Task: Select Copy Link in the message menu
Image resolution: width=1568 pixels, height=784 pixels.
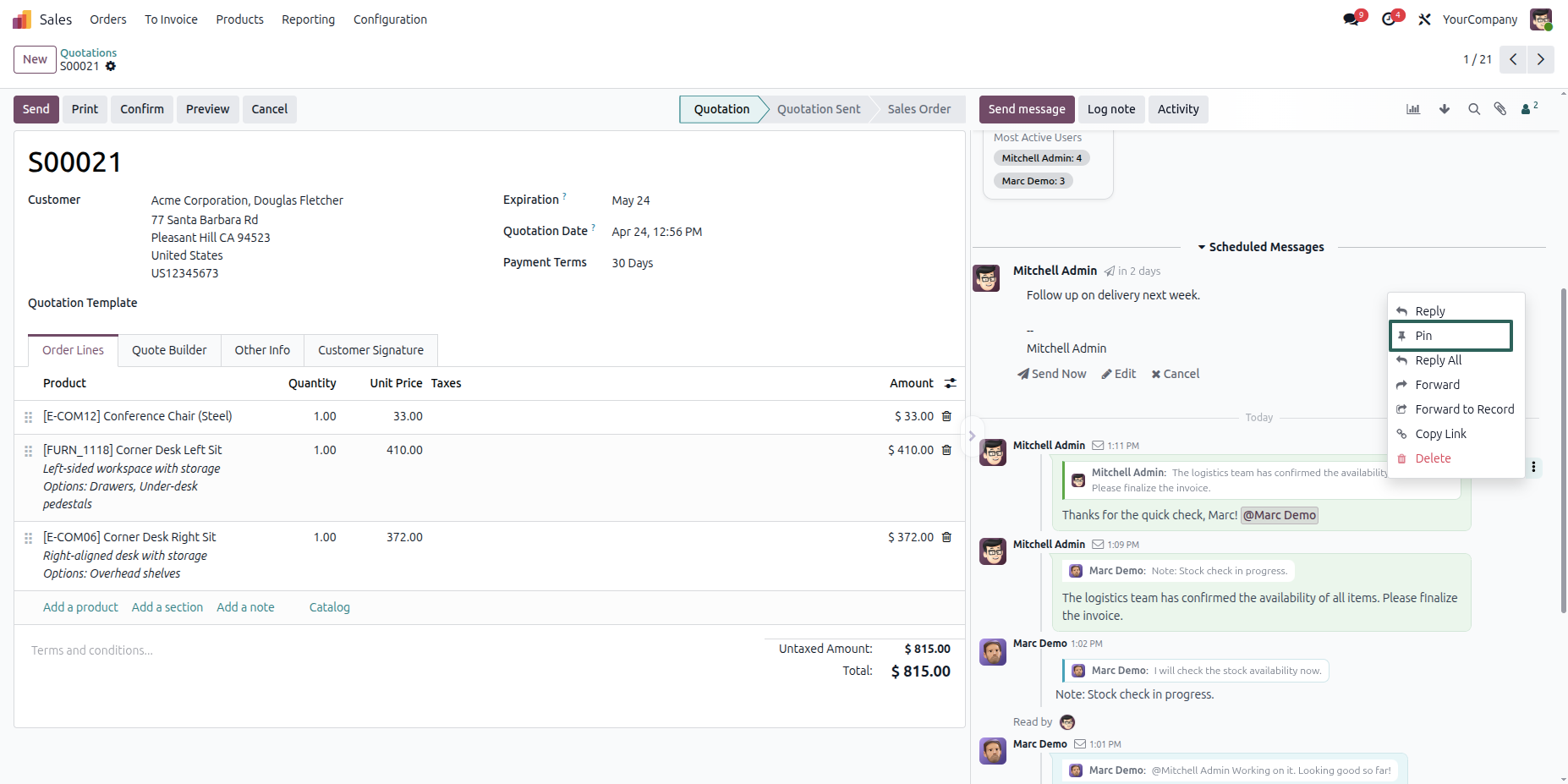Action: 1456,434
